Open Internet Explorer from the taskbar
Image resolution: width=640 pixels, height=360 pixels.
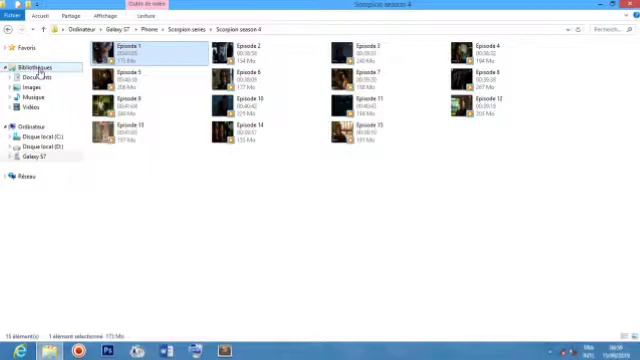(x=20, y=351)
